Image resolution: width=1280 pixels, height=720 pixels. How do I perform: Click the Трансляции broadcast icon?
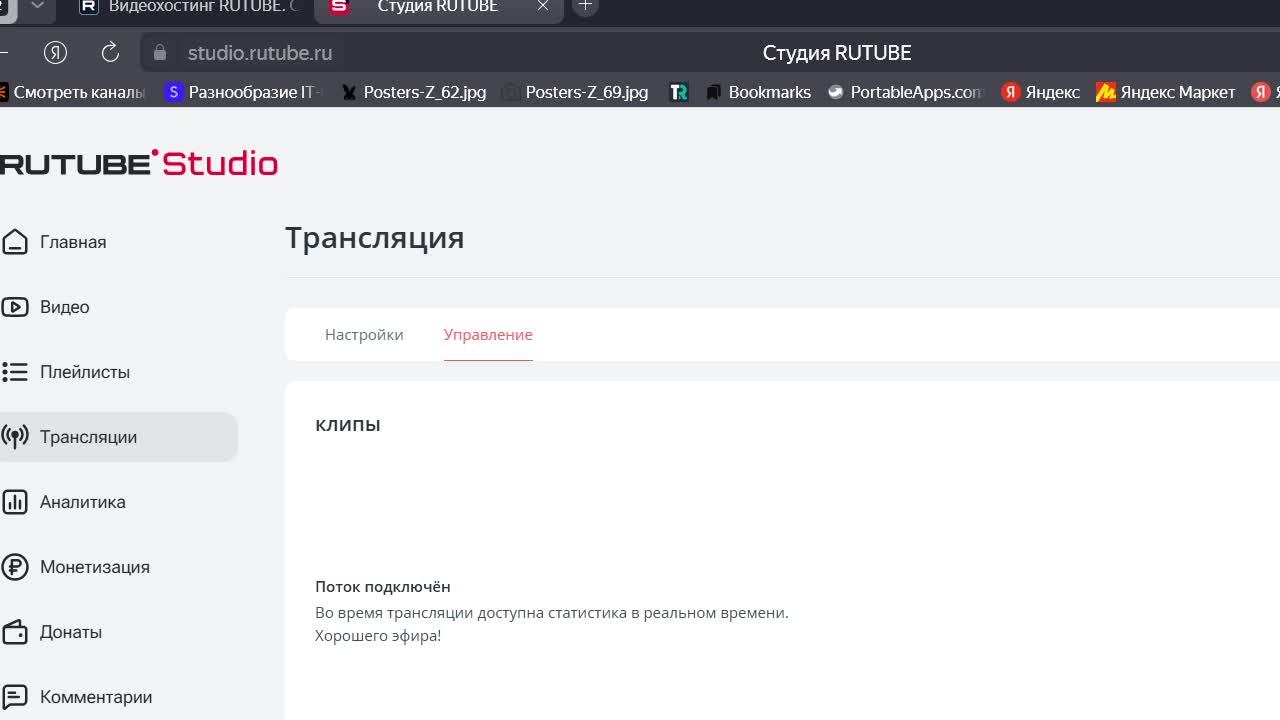tap(14, 437)
